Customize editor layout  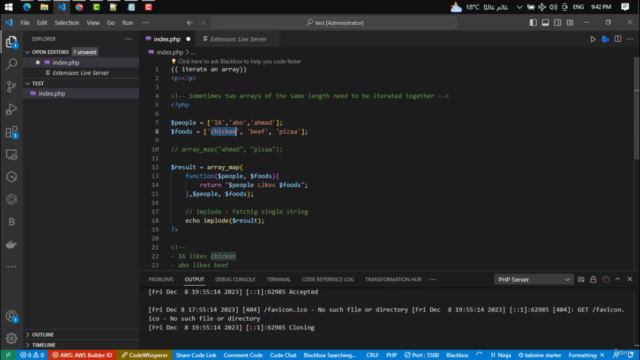tap(570, 23)
